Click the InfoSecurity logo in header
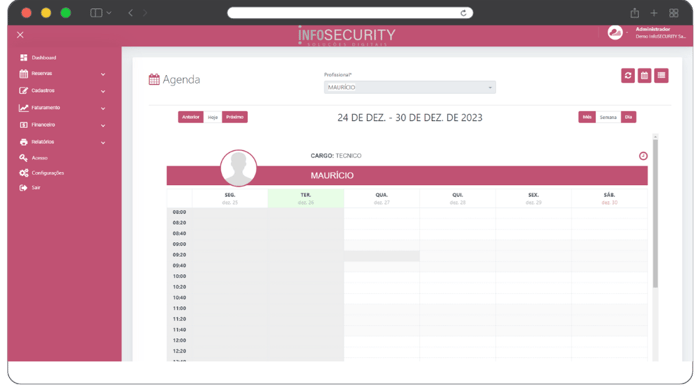 346,36
